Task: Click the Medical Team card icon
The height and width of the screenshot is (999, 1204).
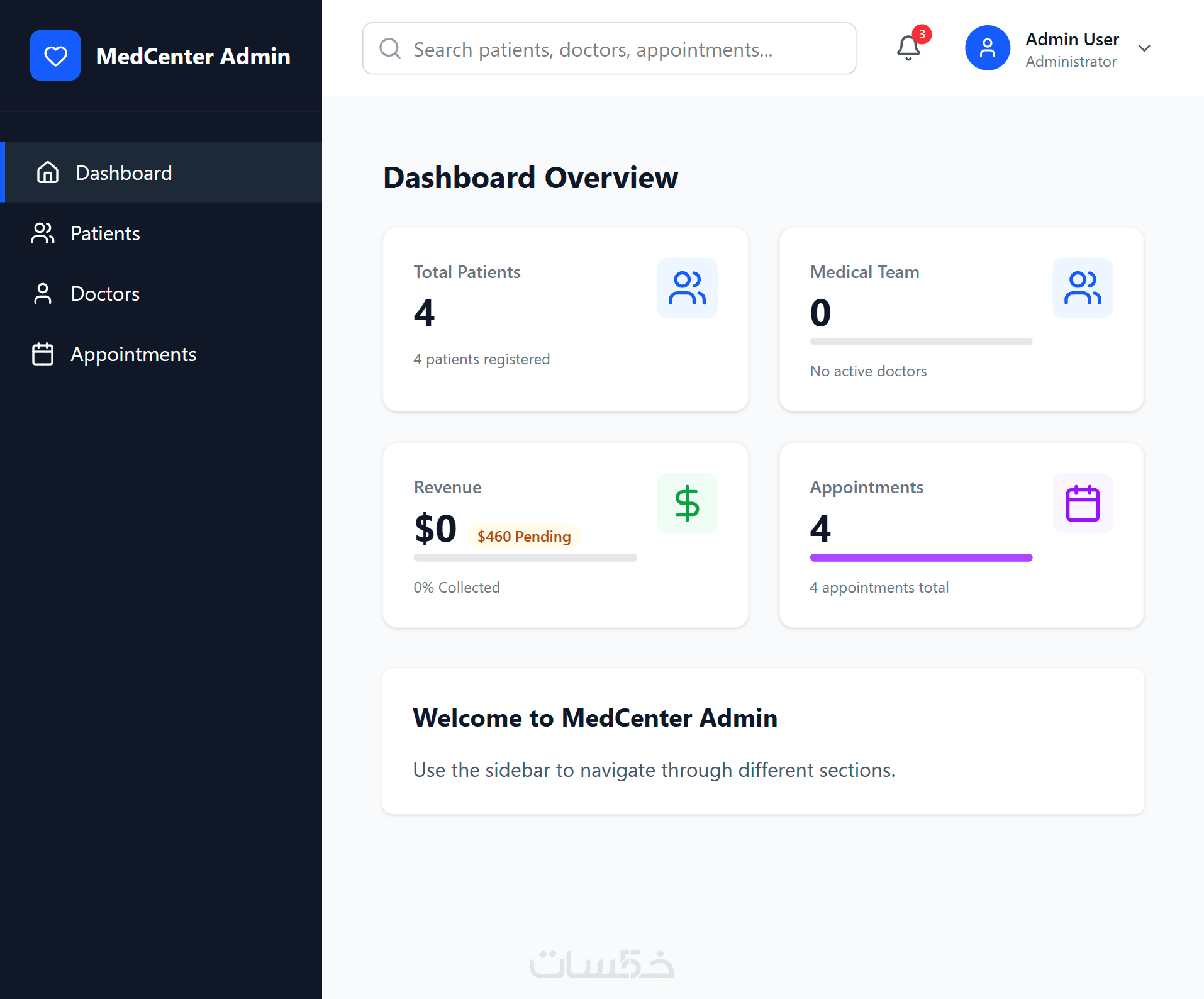Action: tap(1083, 287)
